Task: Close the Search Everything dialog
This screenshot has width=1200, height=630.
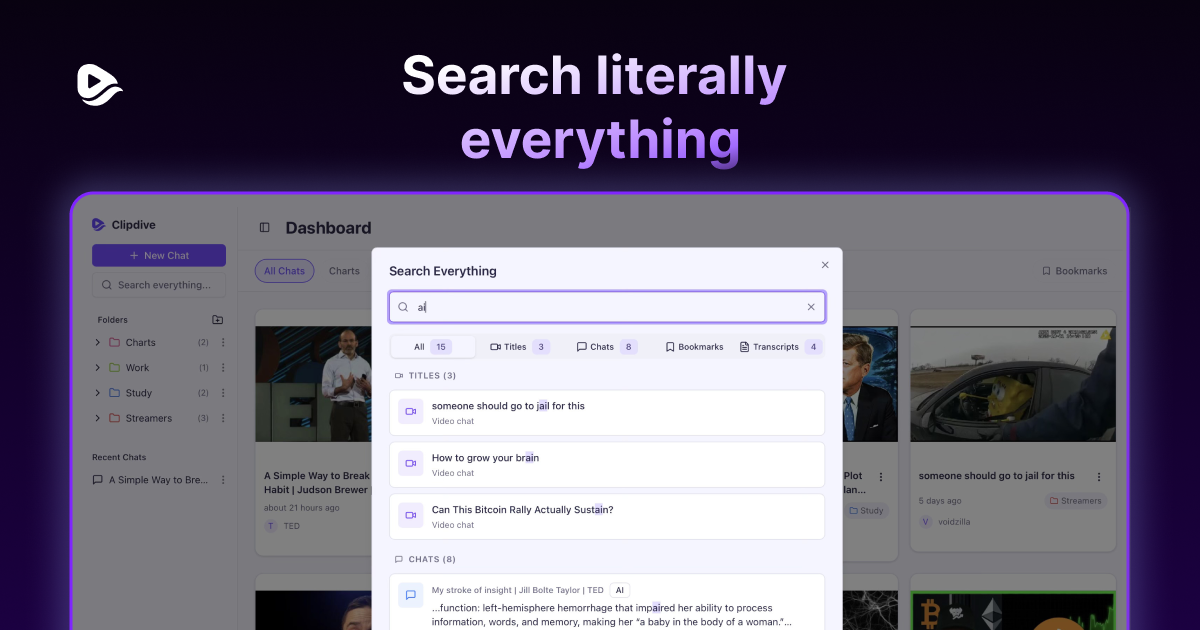Action: pyautogui.click(x=825, y=265)
